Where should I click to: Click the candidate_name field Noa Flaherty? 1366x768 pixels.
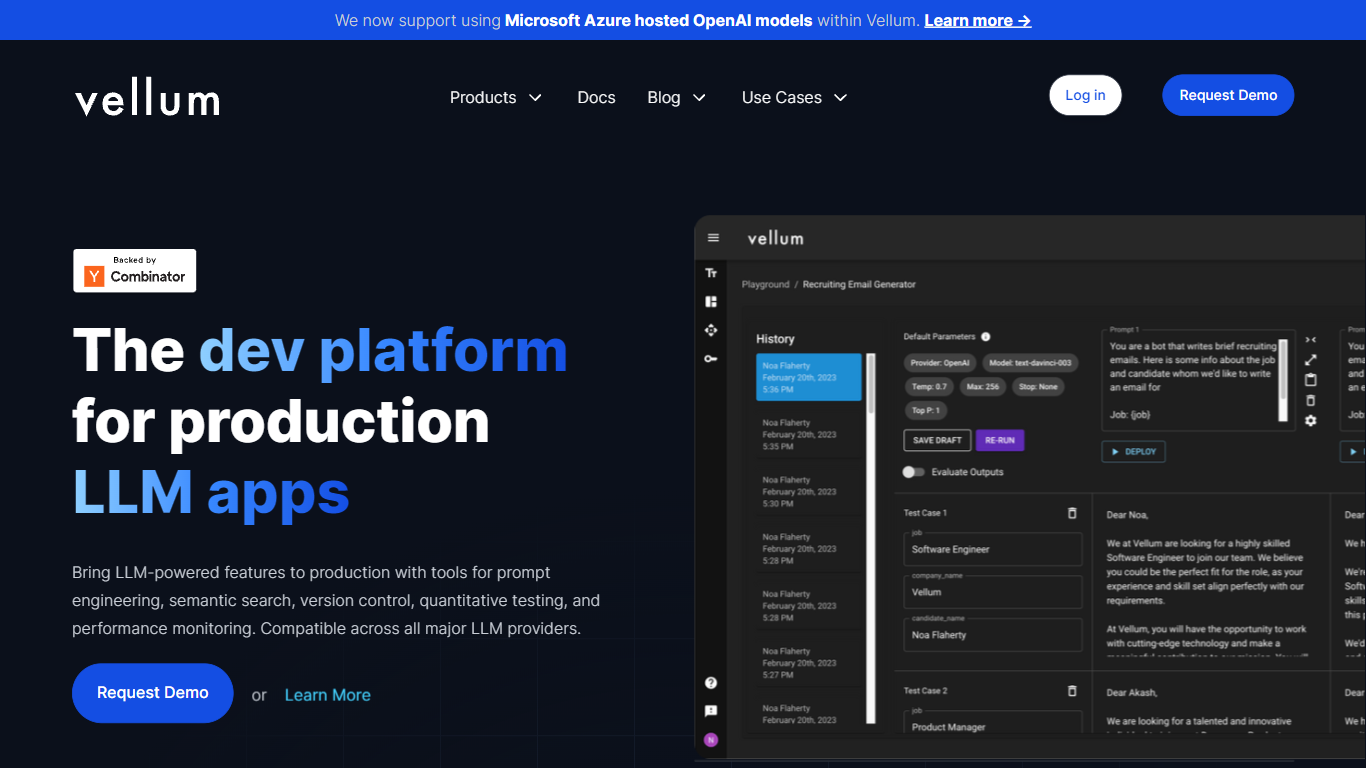point(993,635)
